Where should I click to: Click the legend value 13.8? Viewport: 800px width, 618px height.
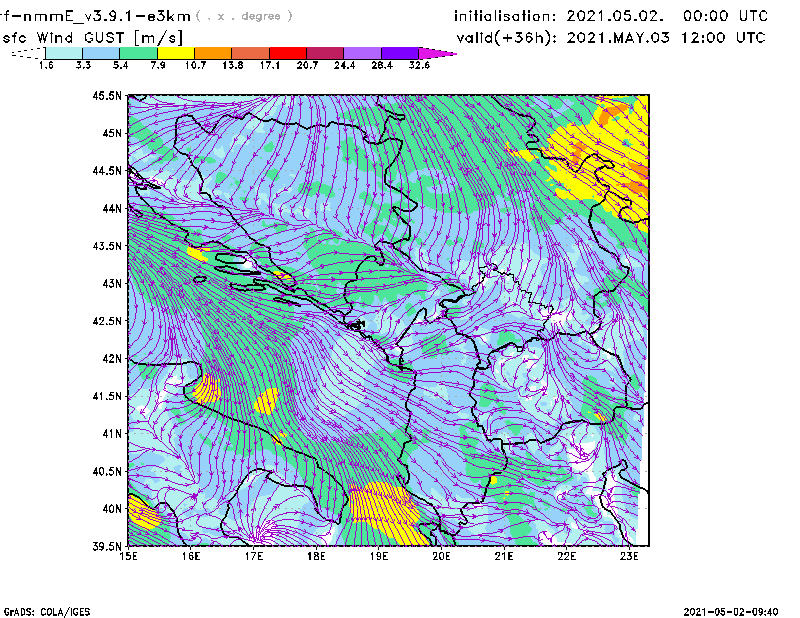[233, 65]
